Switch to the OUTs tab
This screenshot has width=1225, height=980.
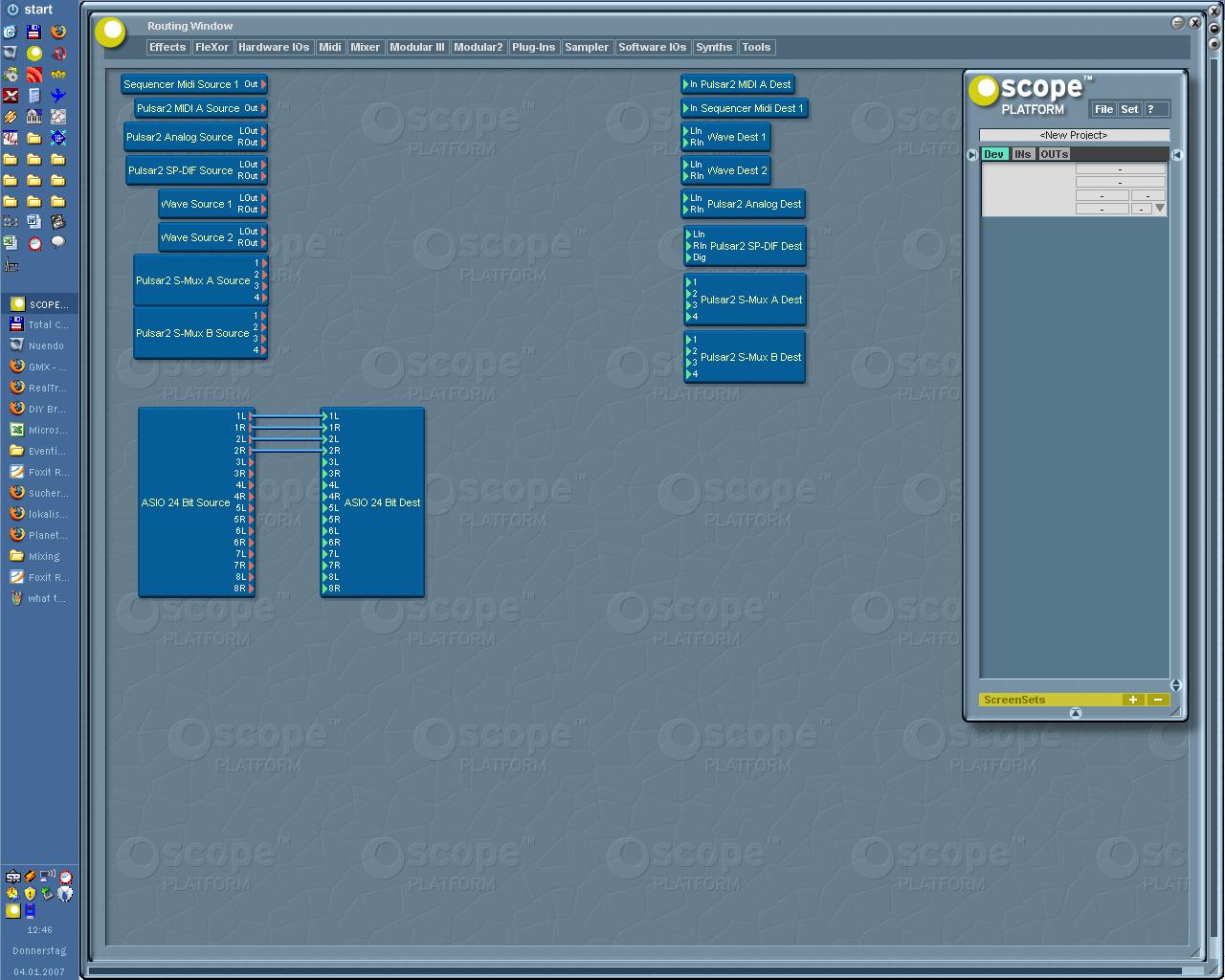(1055, 154)
